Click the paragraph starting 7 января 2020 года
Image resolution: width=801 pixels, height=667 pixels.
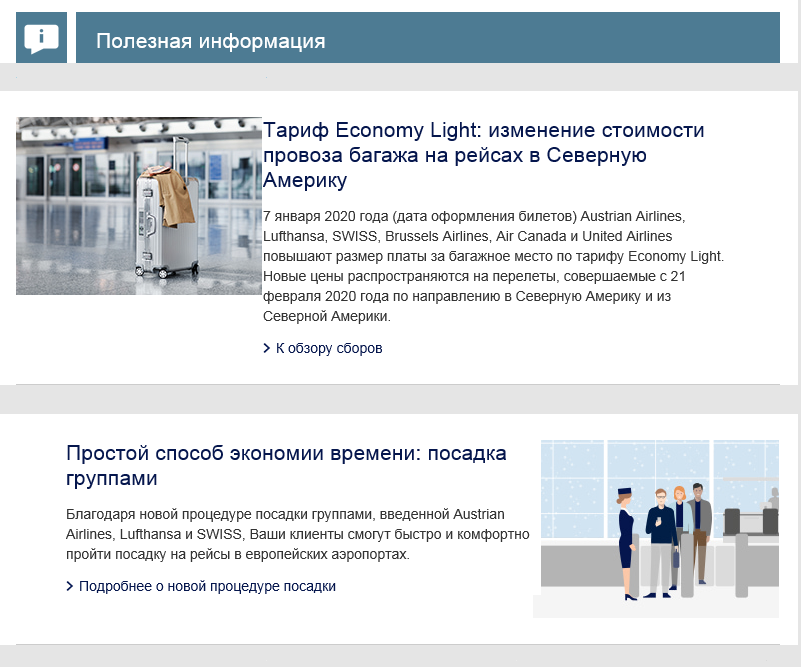[x=493, y=266]
